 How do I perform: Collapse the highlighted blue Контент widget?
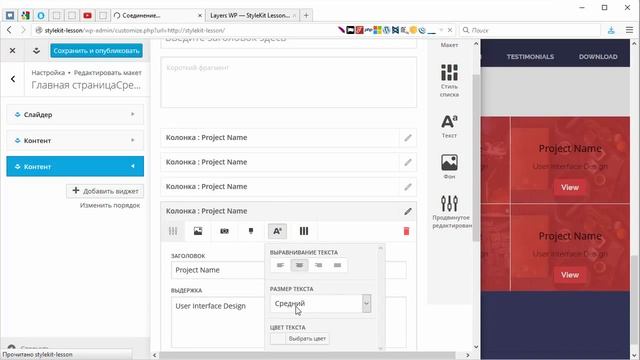coord(75,167)
